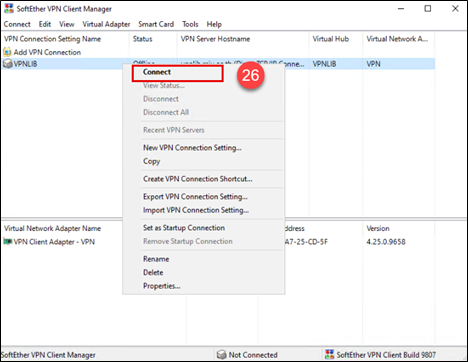
Task: Click the SoftEther app icon in title bar
Action: point(9,8)
